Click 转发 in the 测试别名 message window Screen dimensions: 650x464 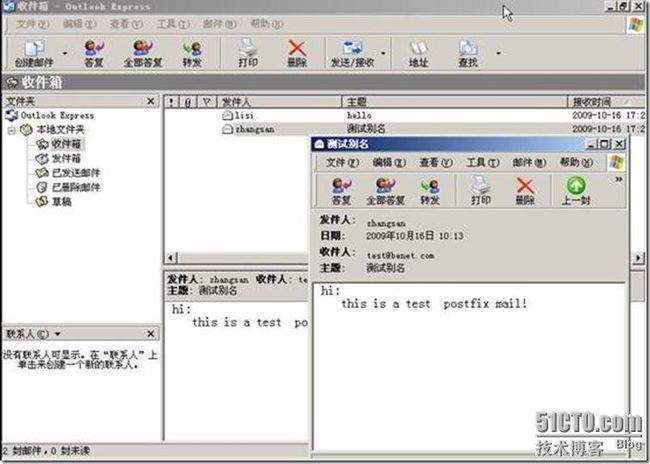pyautogui.click(x=430, y=191)
